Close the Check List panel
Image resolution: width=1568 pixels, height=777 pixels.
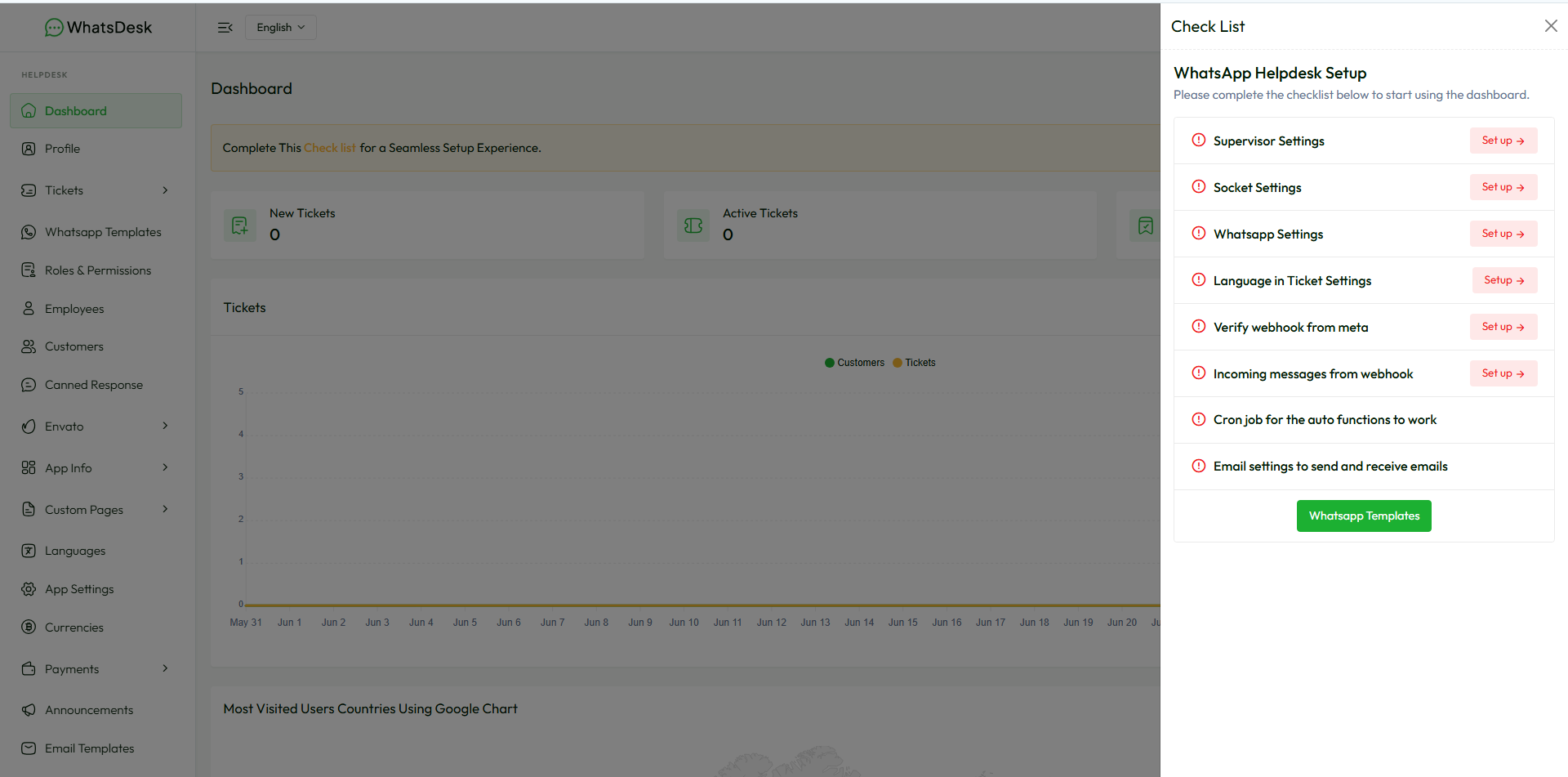pyautogui.click(x=1551, y=26)
